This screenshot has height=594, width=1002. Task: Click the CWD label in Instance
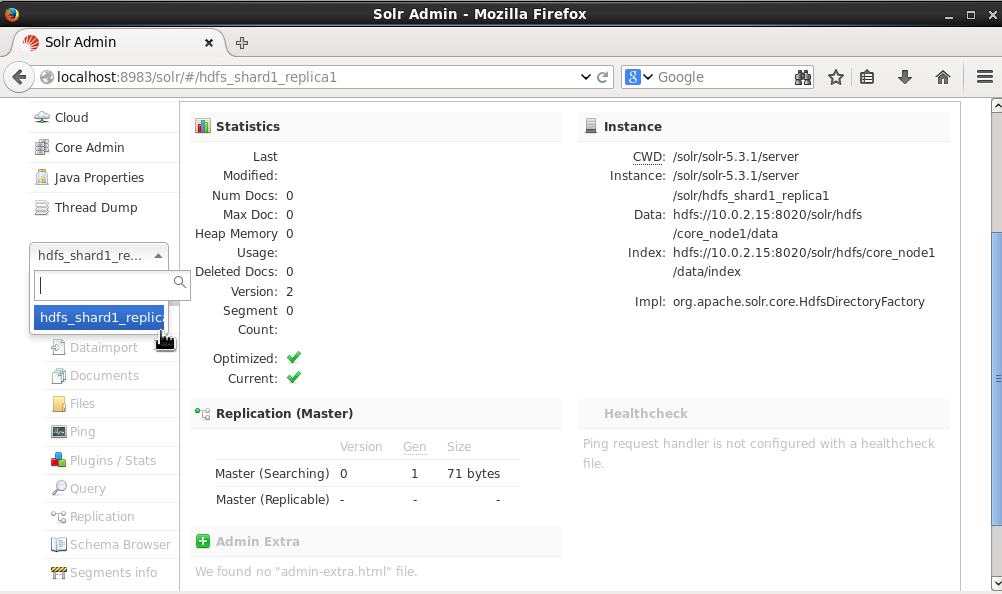(x=649, y=156)
